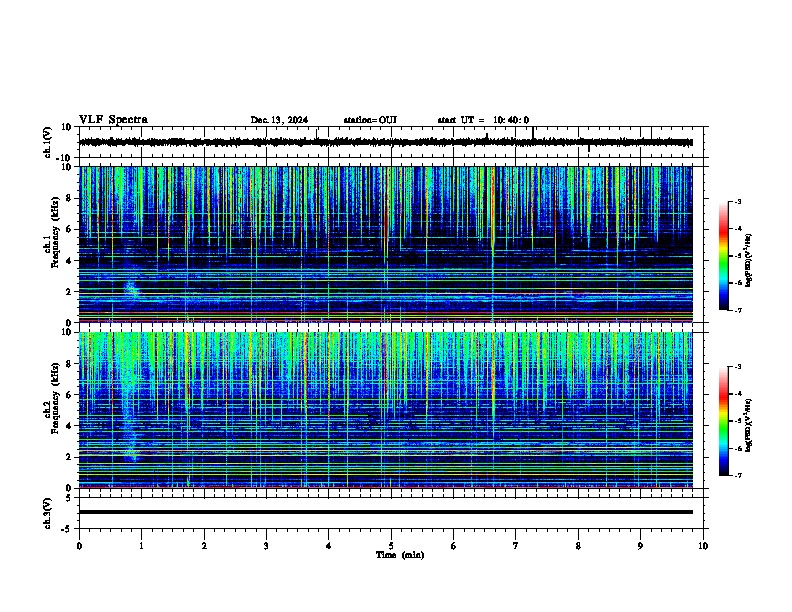Viewport: 792px width, 612px height.
Task: Click the -7 tick on ch.1 colorbar
Action: point(737,310)
